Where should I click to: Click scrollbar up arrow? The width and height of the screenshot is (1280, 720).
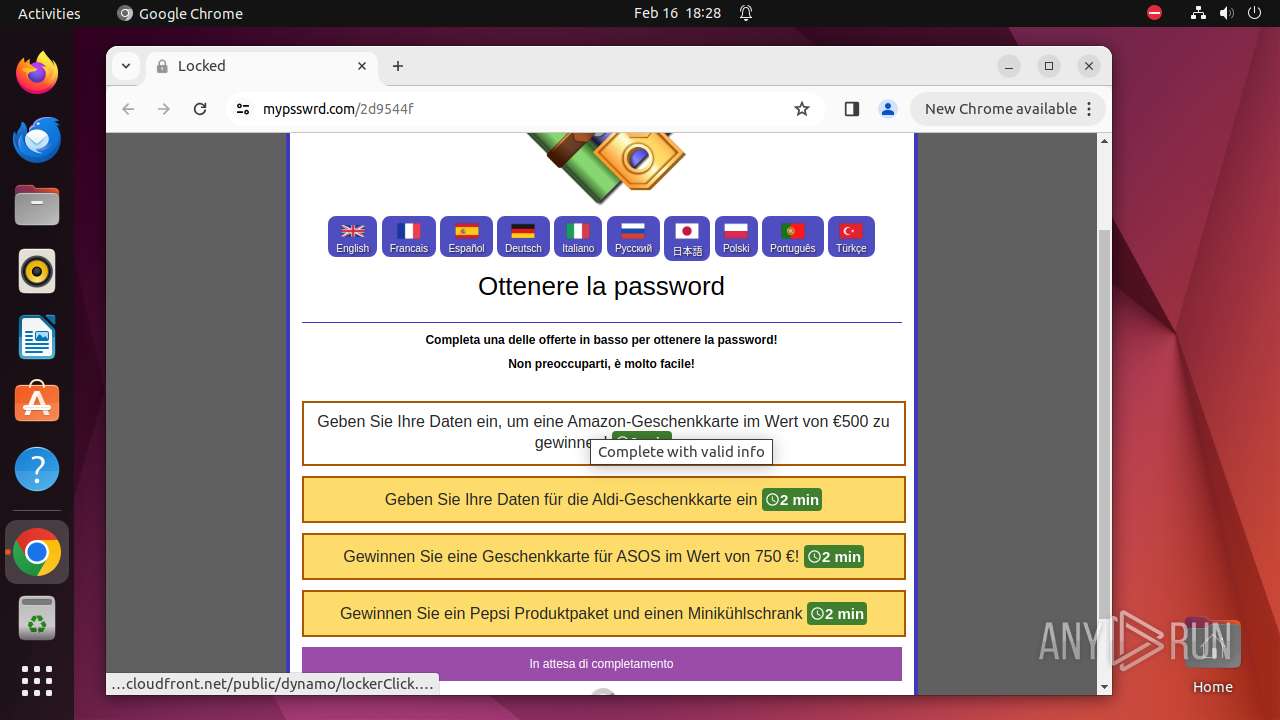[x=1104, y=141]
